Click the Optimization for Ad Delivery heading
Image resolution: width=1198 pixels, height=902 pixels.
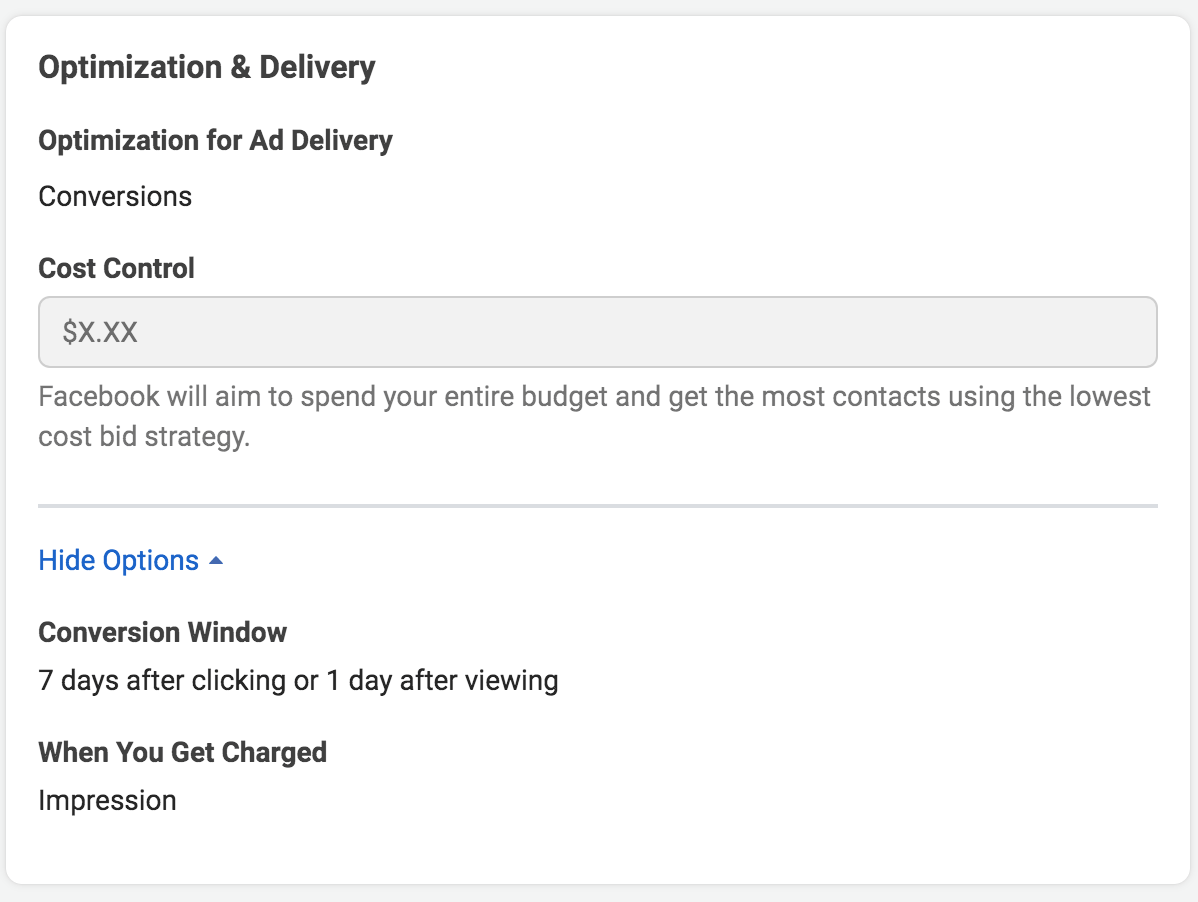pyautogui.click(x=214, y=140)
